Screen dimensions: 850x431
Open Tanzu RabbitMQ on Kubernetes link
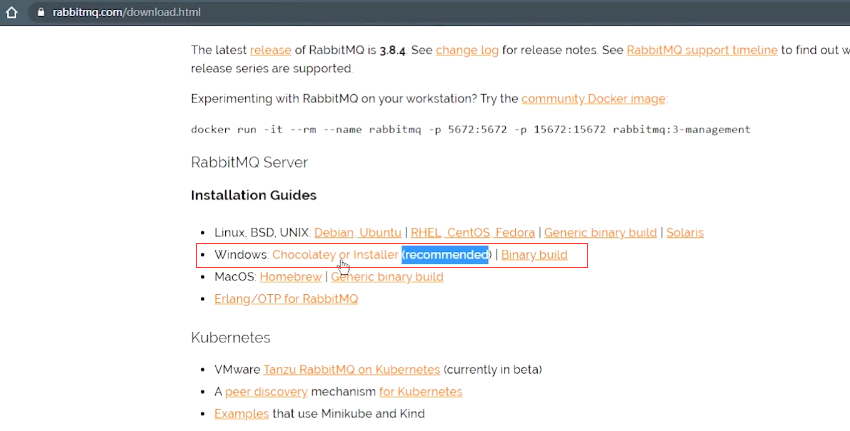(x=352, y=370)
